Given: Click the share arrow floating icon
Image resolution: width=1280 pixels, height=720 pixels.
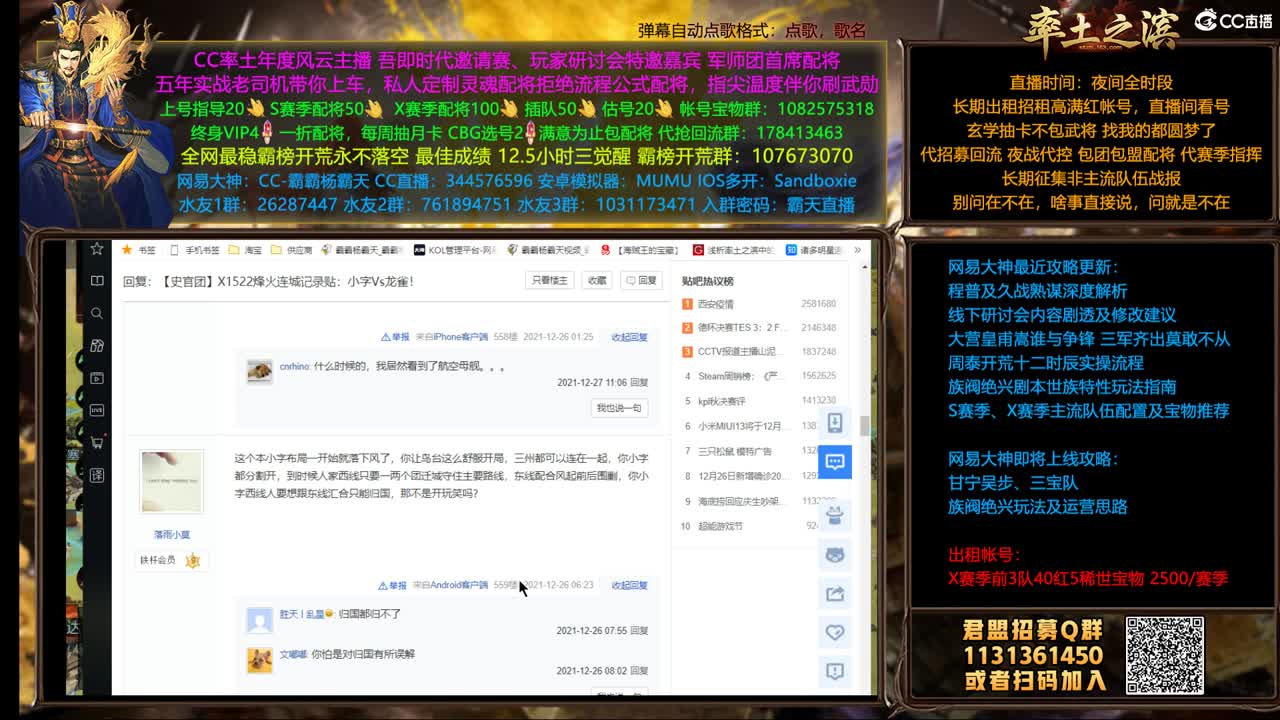Looking at the screenshot, I should (835, 594).
